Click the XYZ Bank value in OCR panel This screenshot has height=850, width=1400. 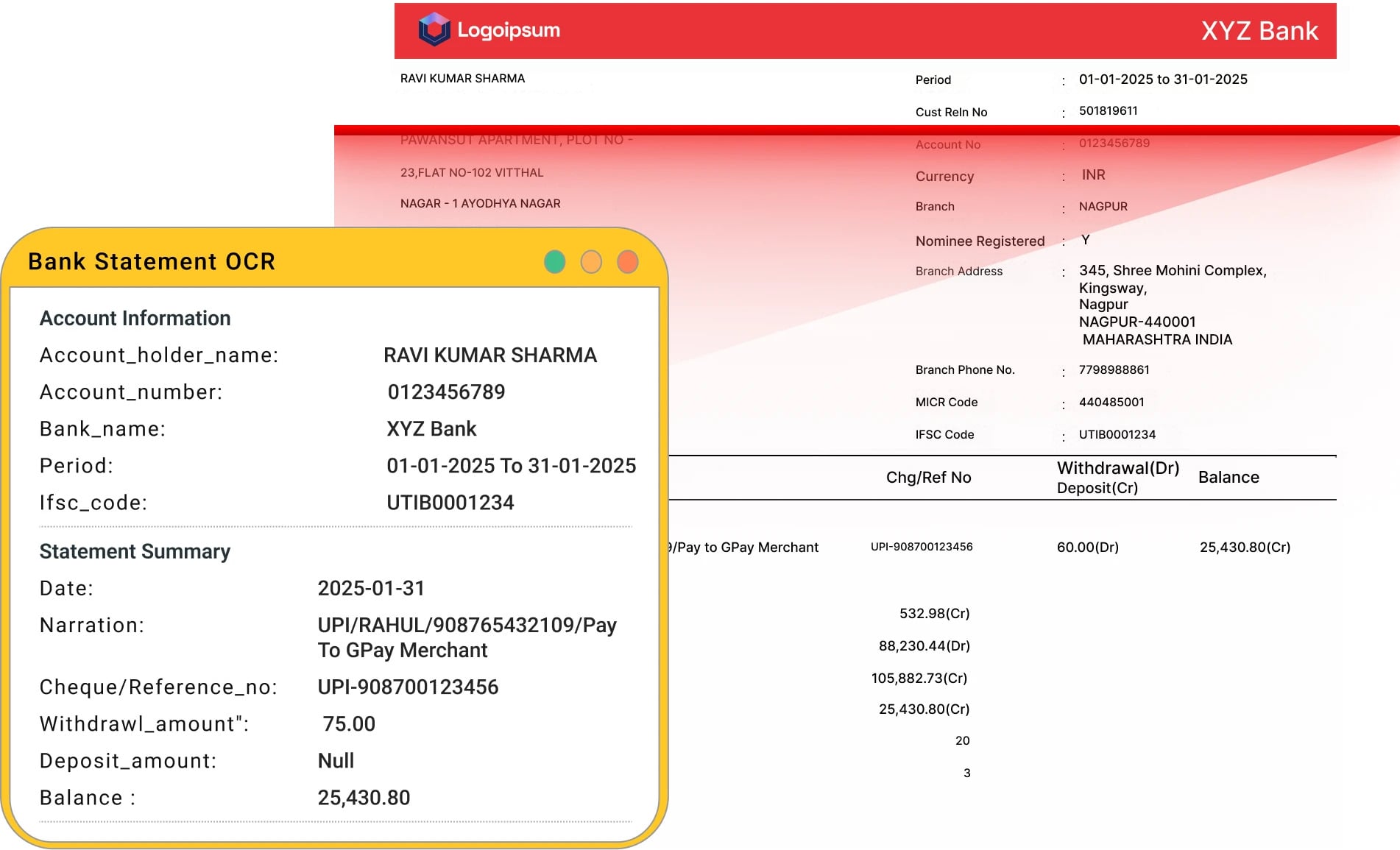(431, 428)
